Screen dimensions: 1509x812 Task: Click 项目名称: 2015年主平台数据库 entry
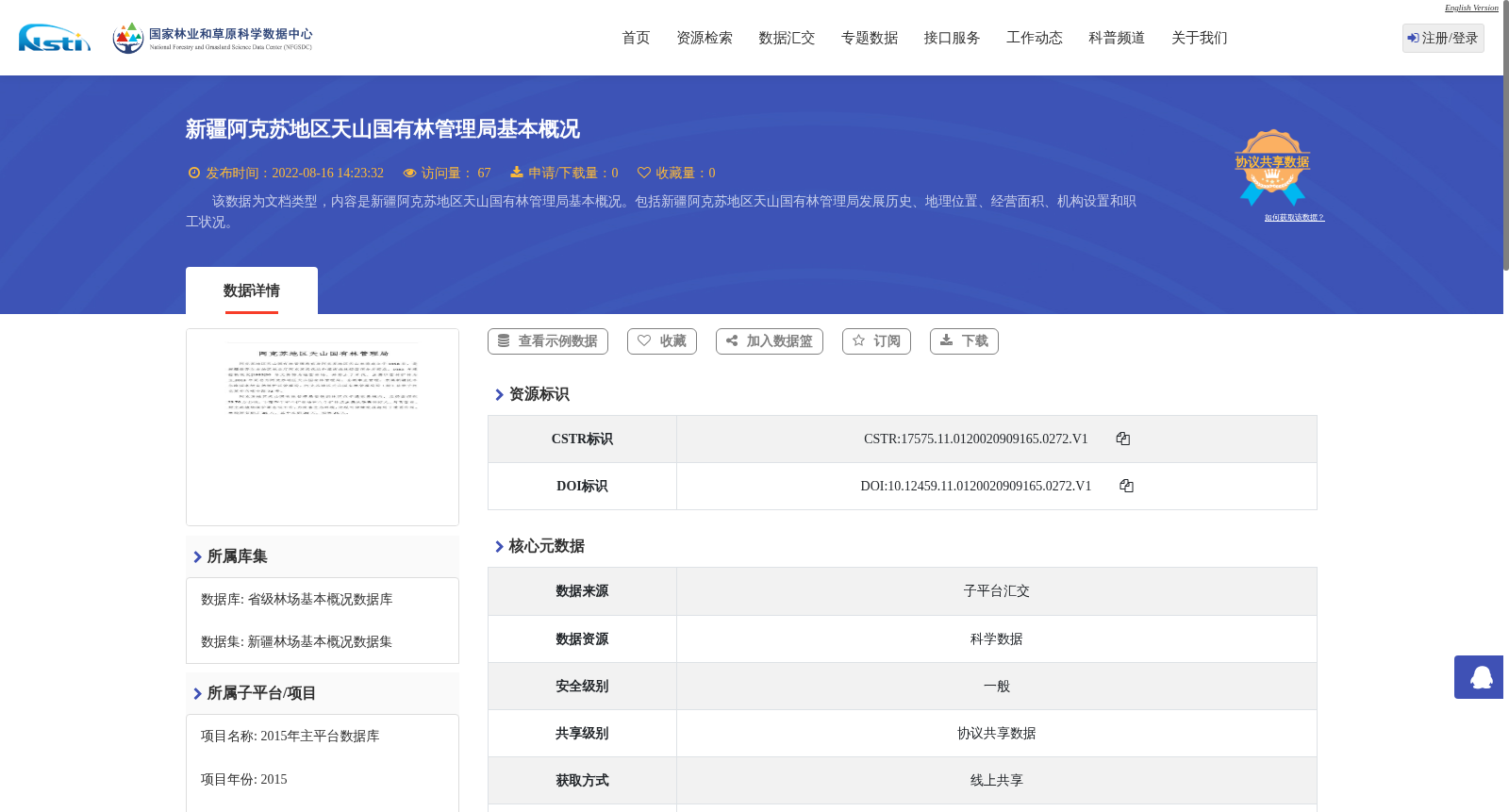[290, 737]
